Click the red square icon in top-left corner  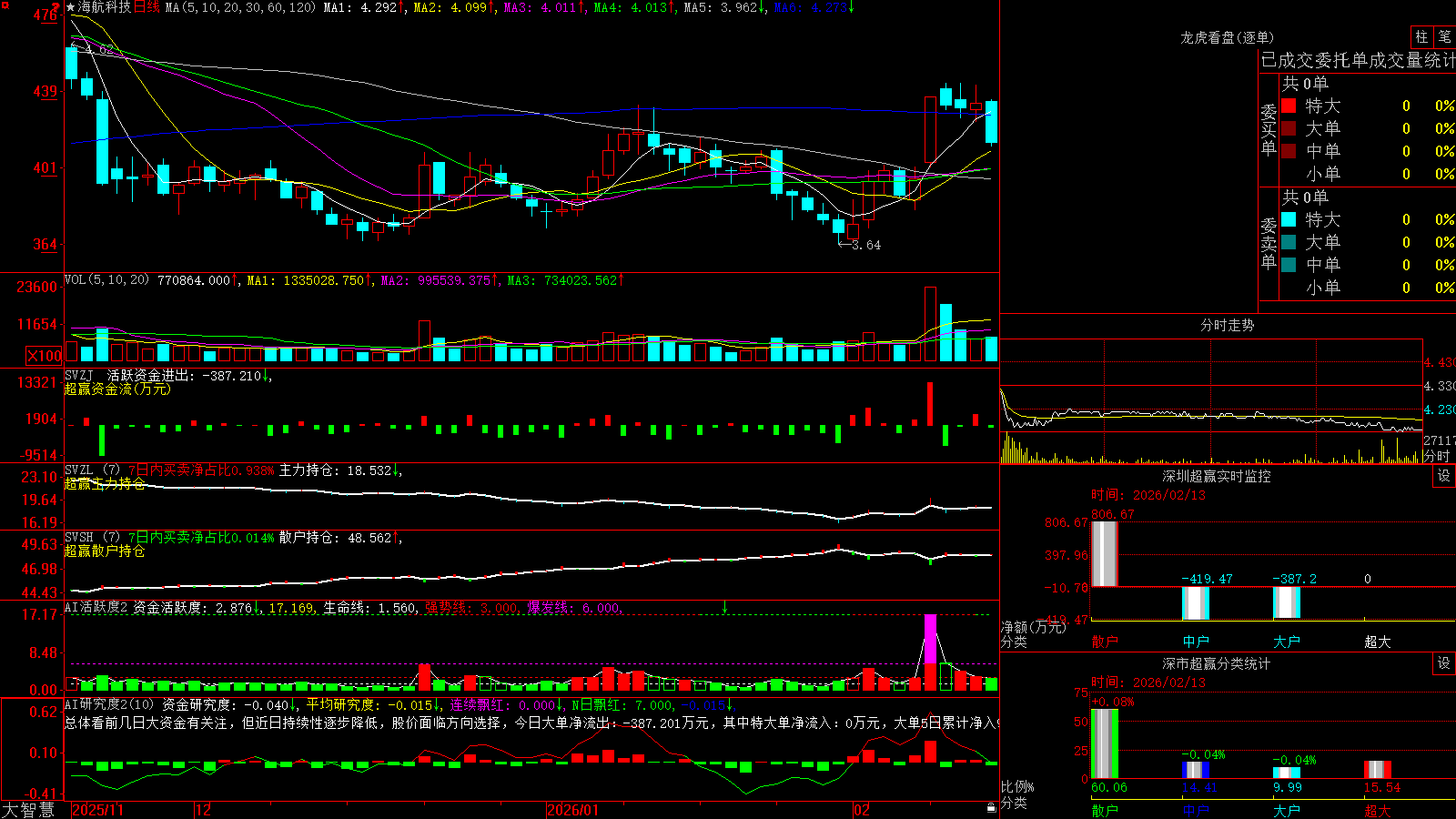(6, 6)
